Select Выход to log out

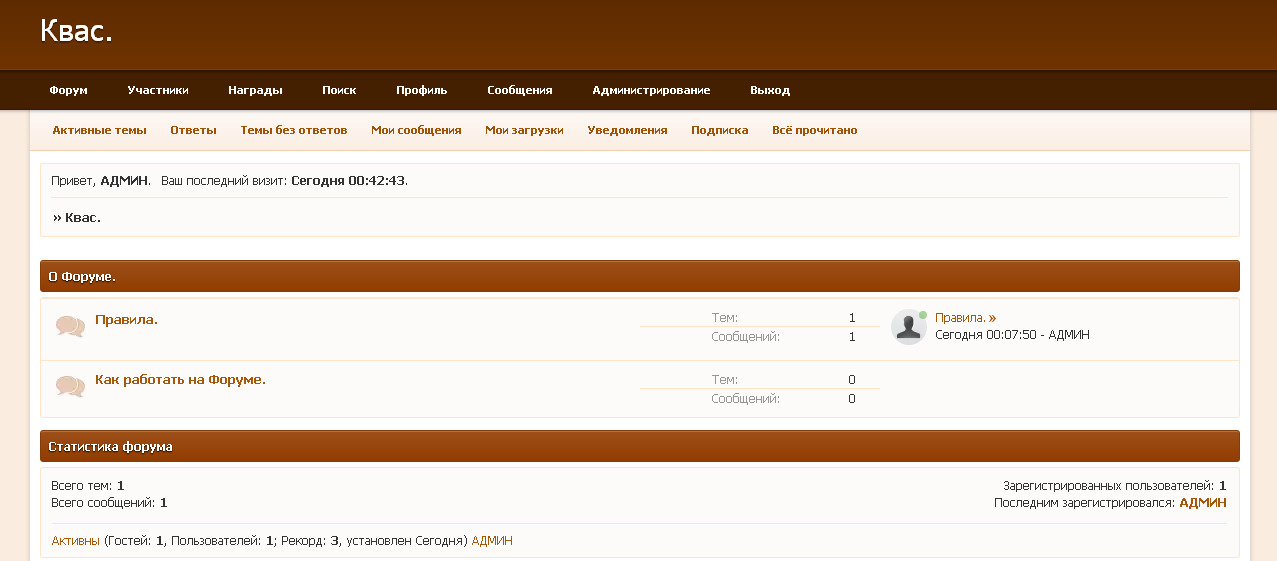pyautogui.click(x=770, y=90)
